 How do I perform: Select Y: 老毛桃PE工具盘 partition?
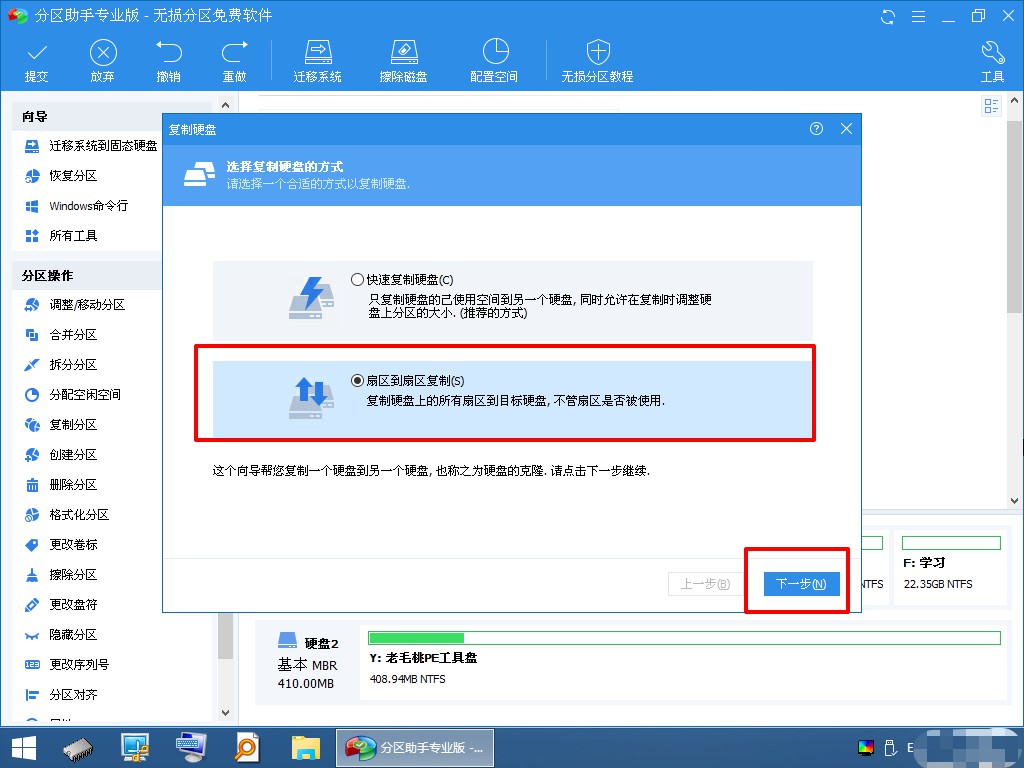coord(684,661)
